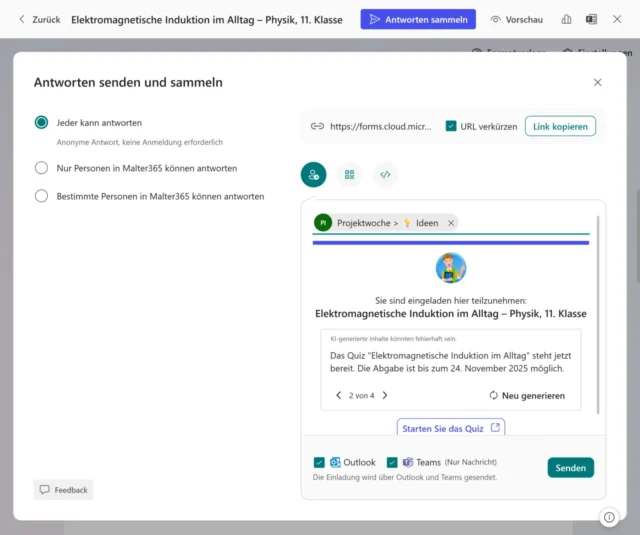Select the invite people share icon
The image size is (640, 535).
313,175
